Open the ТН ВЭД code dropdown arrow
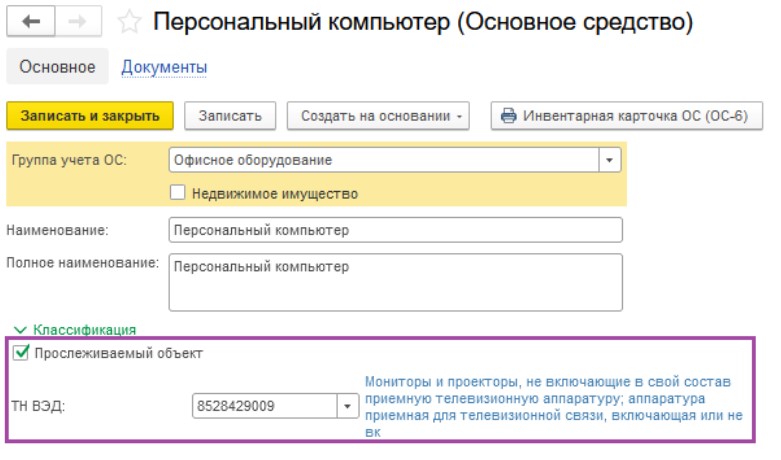The height and width of the screenshot is (460, 781). [347, 406]
